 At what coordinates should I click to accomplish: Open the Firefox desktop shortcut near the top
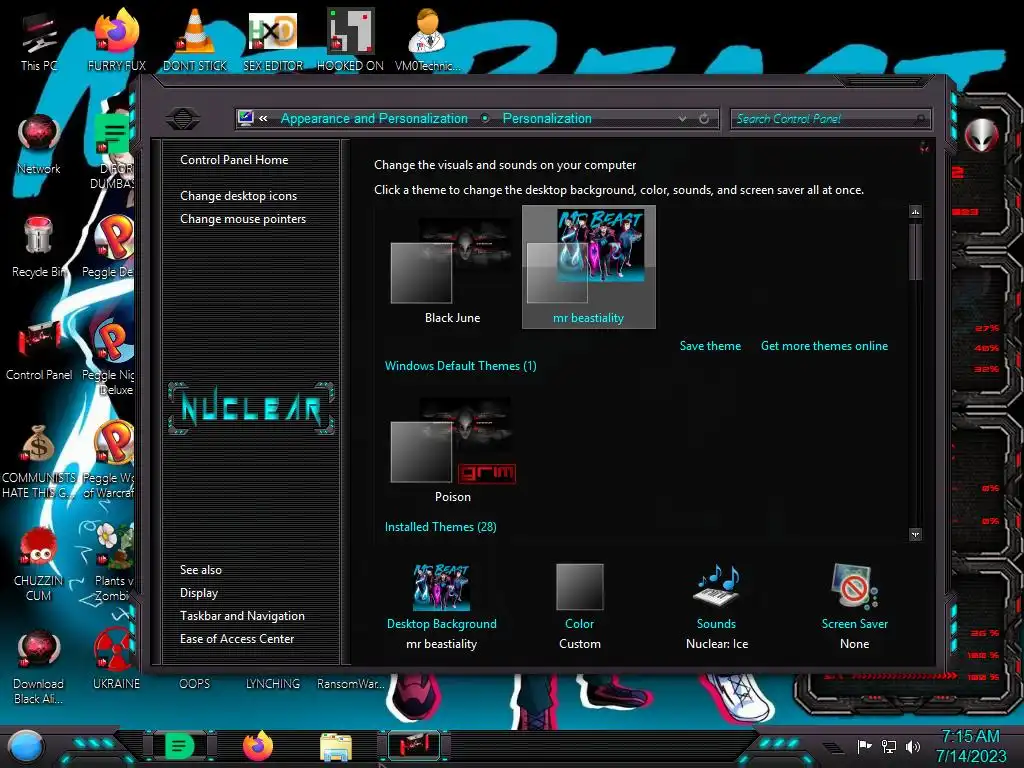pos(116,40)
